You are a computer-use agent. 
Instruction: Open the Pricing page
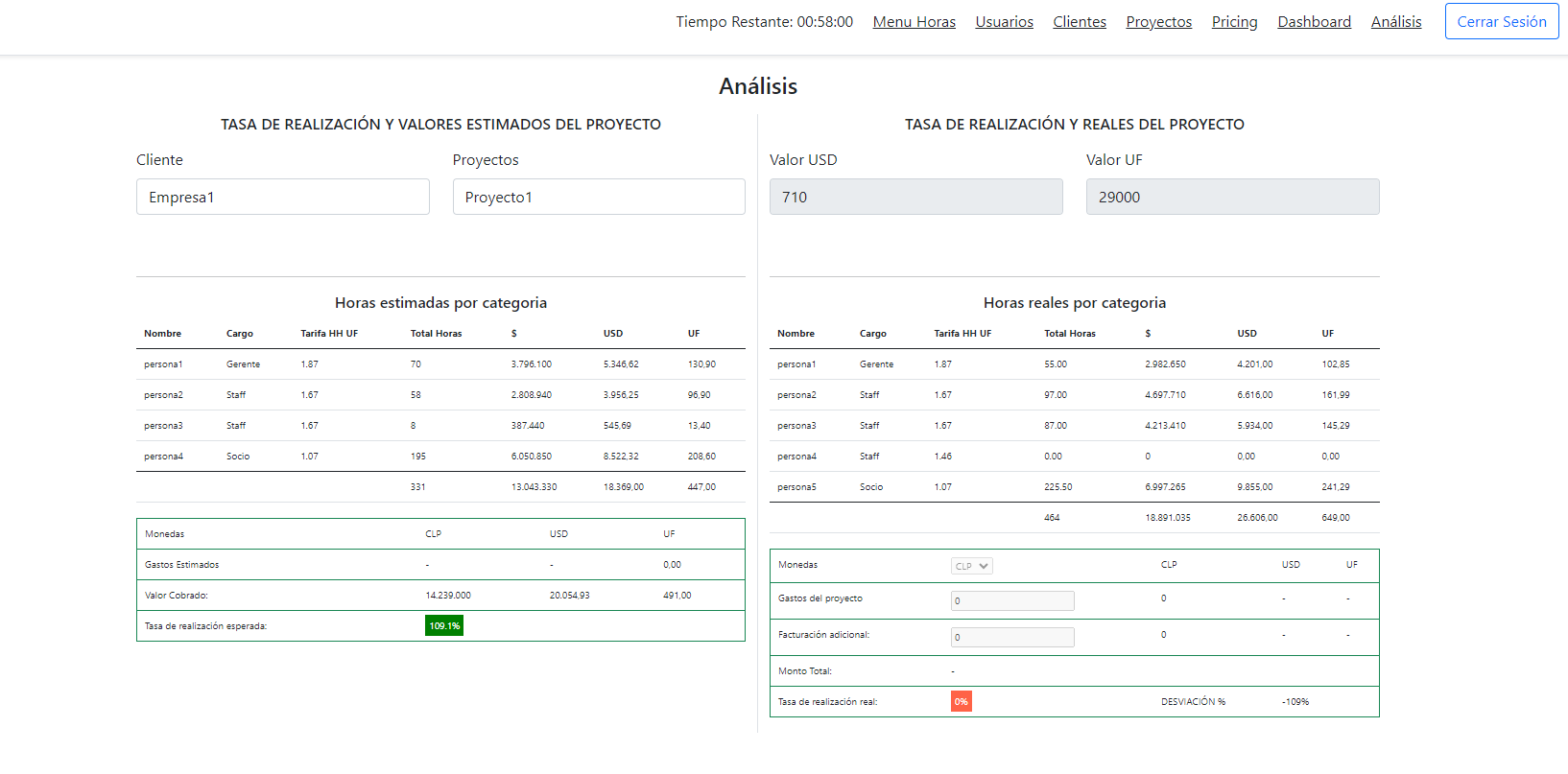tap(1234, 21)
